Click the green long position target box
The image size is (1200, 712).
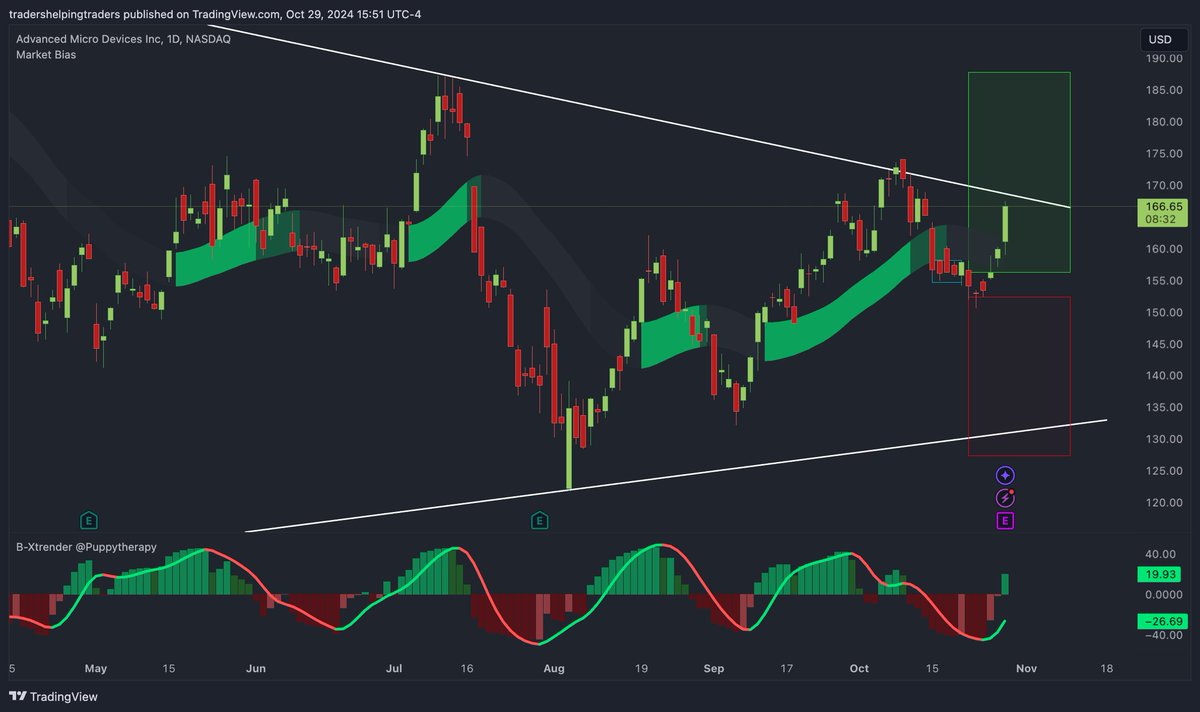[x=1019, y=172]
